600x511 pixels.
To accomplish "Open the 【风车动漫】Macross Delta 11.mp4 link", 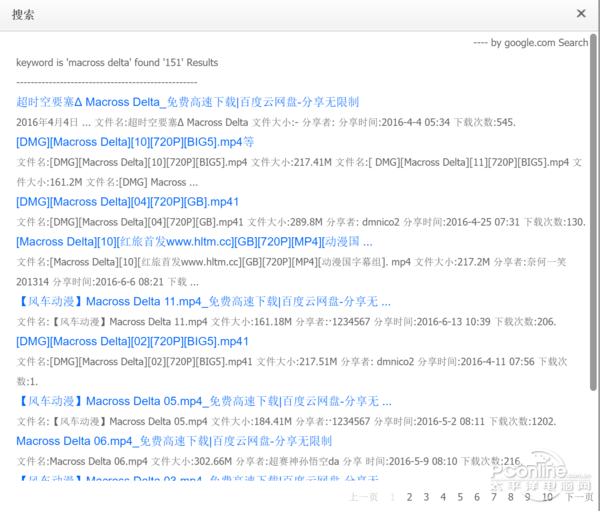I will pyautogui.click(x=204, y=302).
